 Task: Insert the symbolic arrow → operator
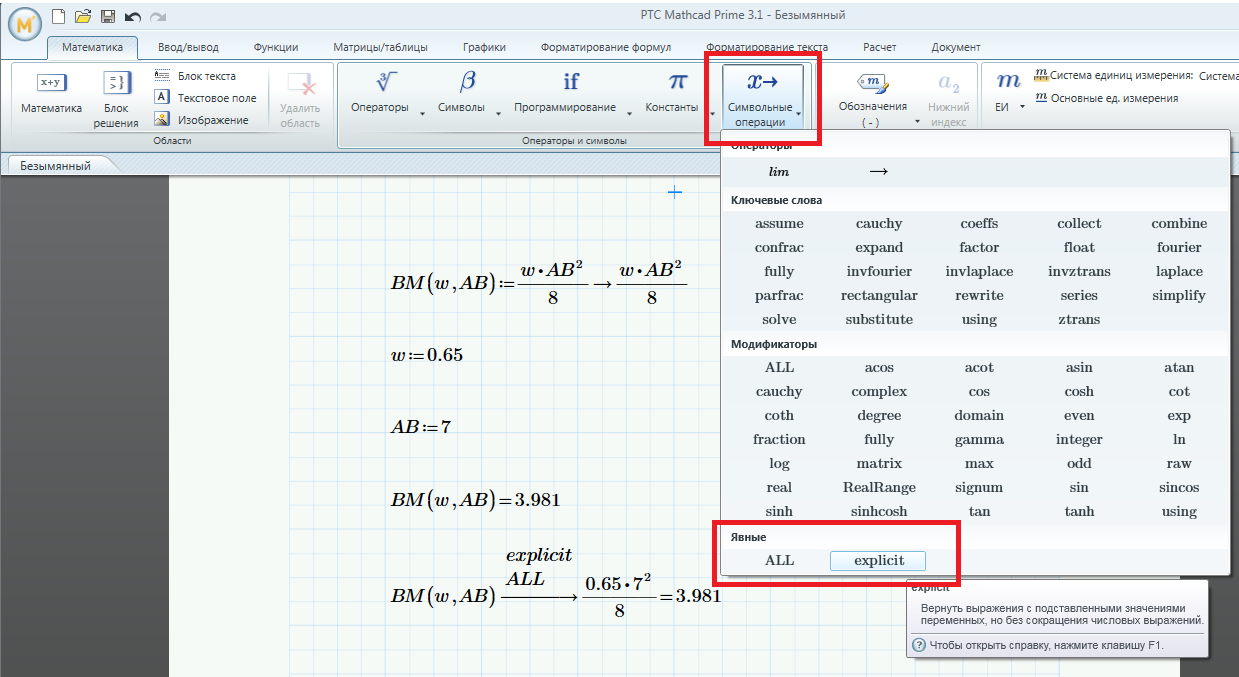tap(879, 172)
